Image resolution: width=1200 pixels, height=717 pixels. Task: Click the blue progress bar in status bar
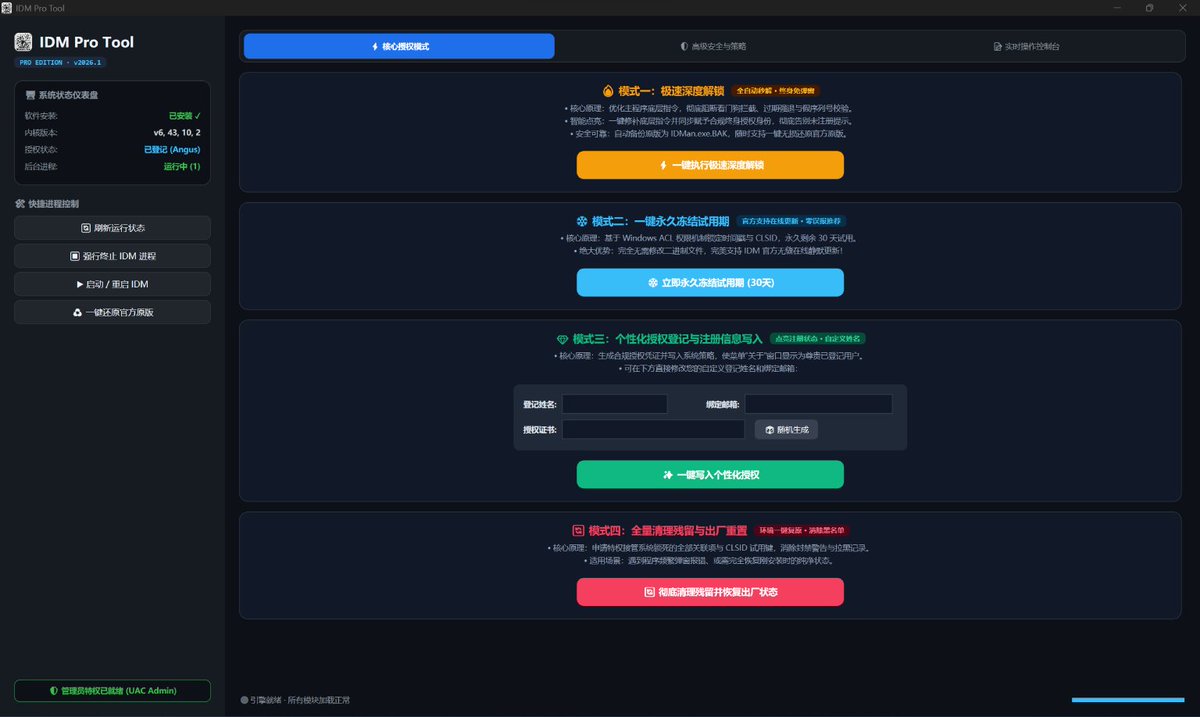[x=1128, y=700]
